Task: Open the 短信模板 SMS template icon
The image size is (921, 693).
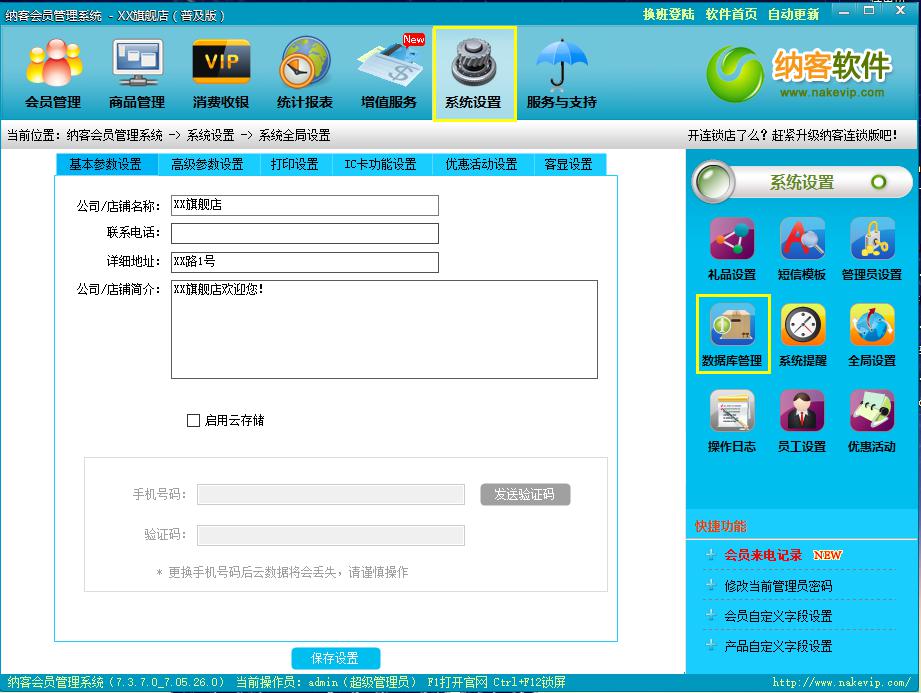Action: (x=802, y=249)
